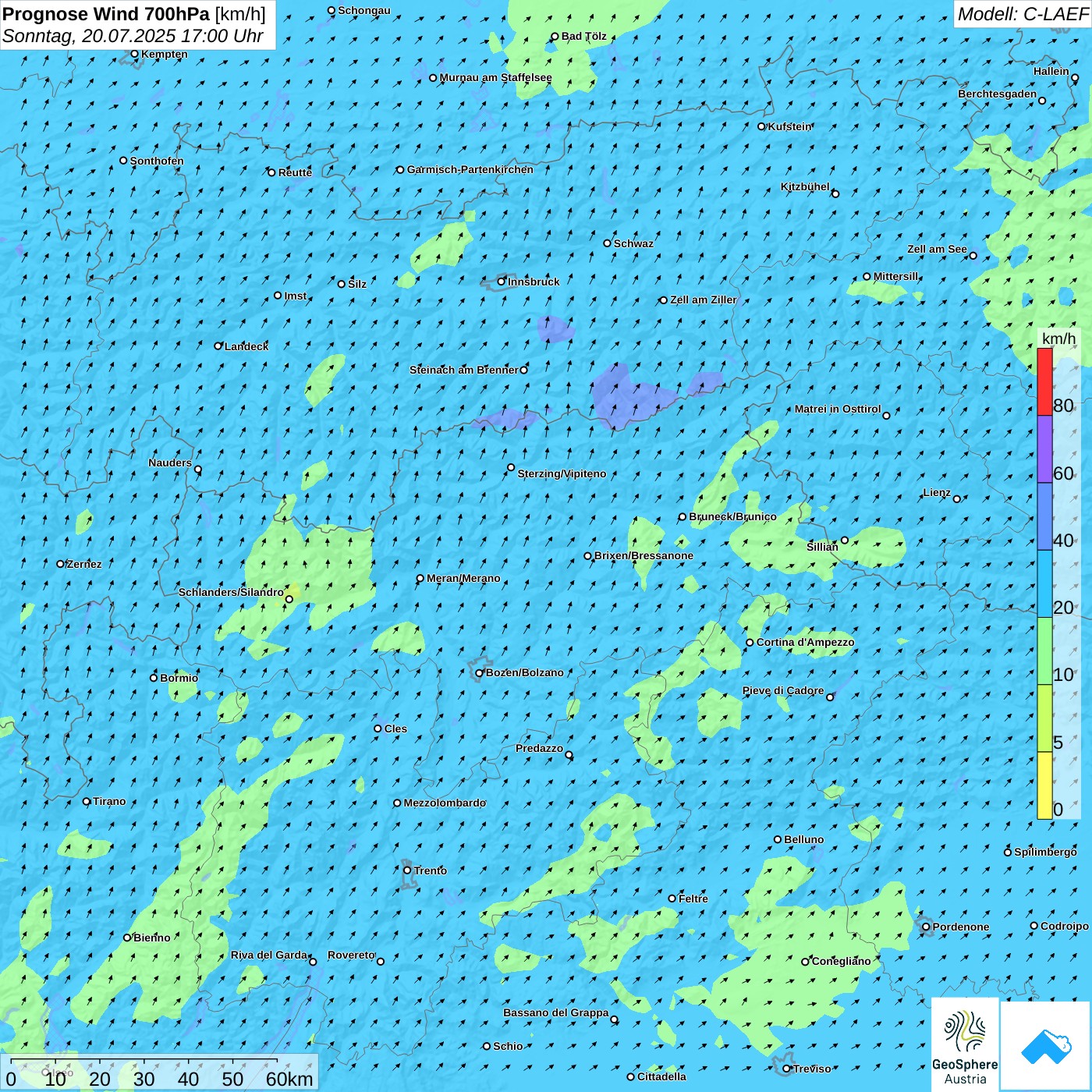Click the 'Codroipo' label
The image size is (1092, 1092).
pyautogui.click(x=1065, y=926)
